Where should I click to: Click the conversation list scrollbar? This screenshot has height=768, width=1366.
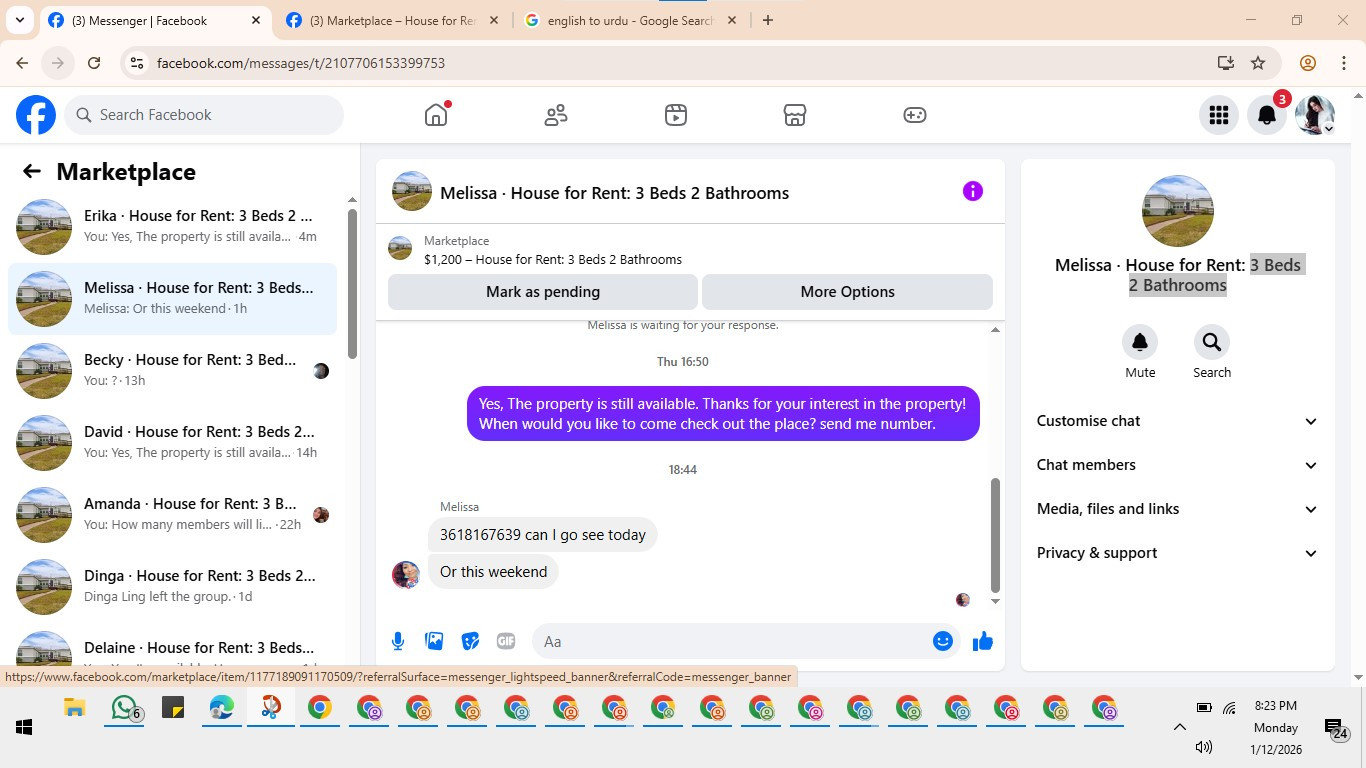(352, 284)
